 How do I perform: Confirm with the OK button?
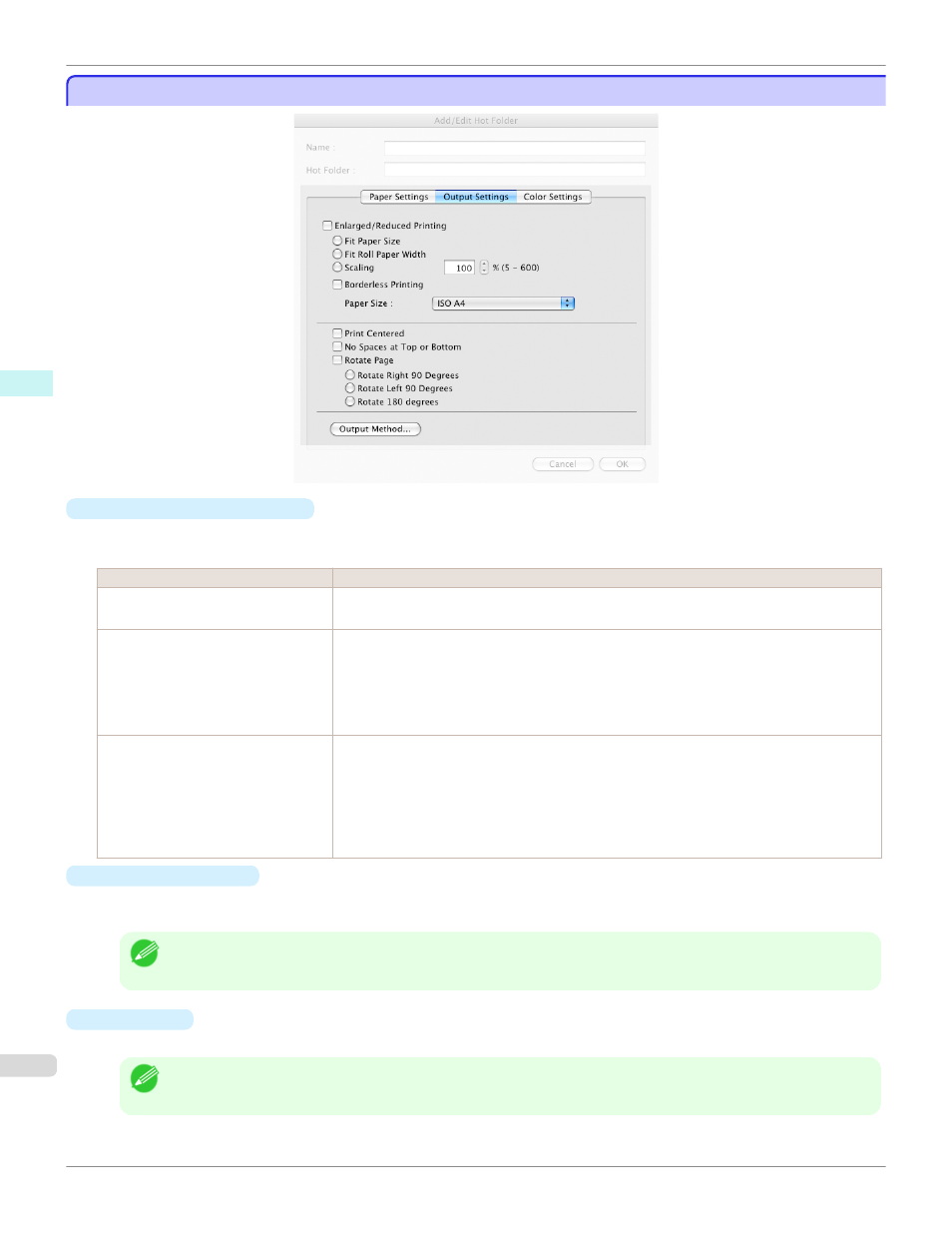click(623, 464)
